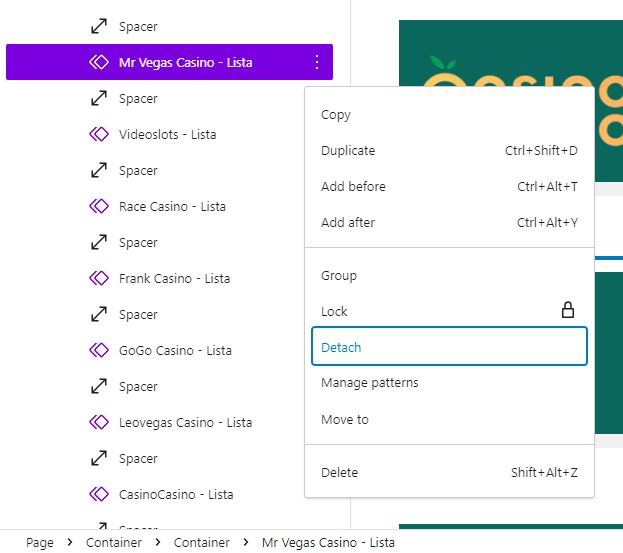Viewport: 623px width, 553px height.
Task: Click the pattern icon of Race Casino - Lista
Action: tap(99, 206)
